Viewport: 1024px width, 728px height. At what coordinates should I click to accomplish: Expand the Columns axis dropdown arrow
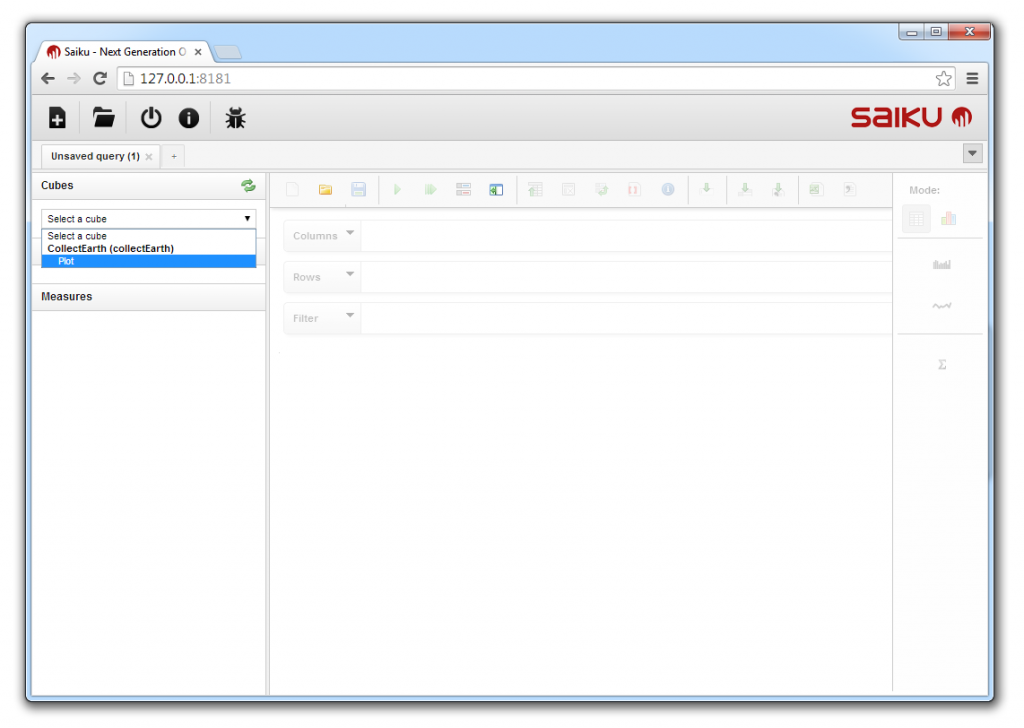(350, 232)
